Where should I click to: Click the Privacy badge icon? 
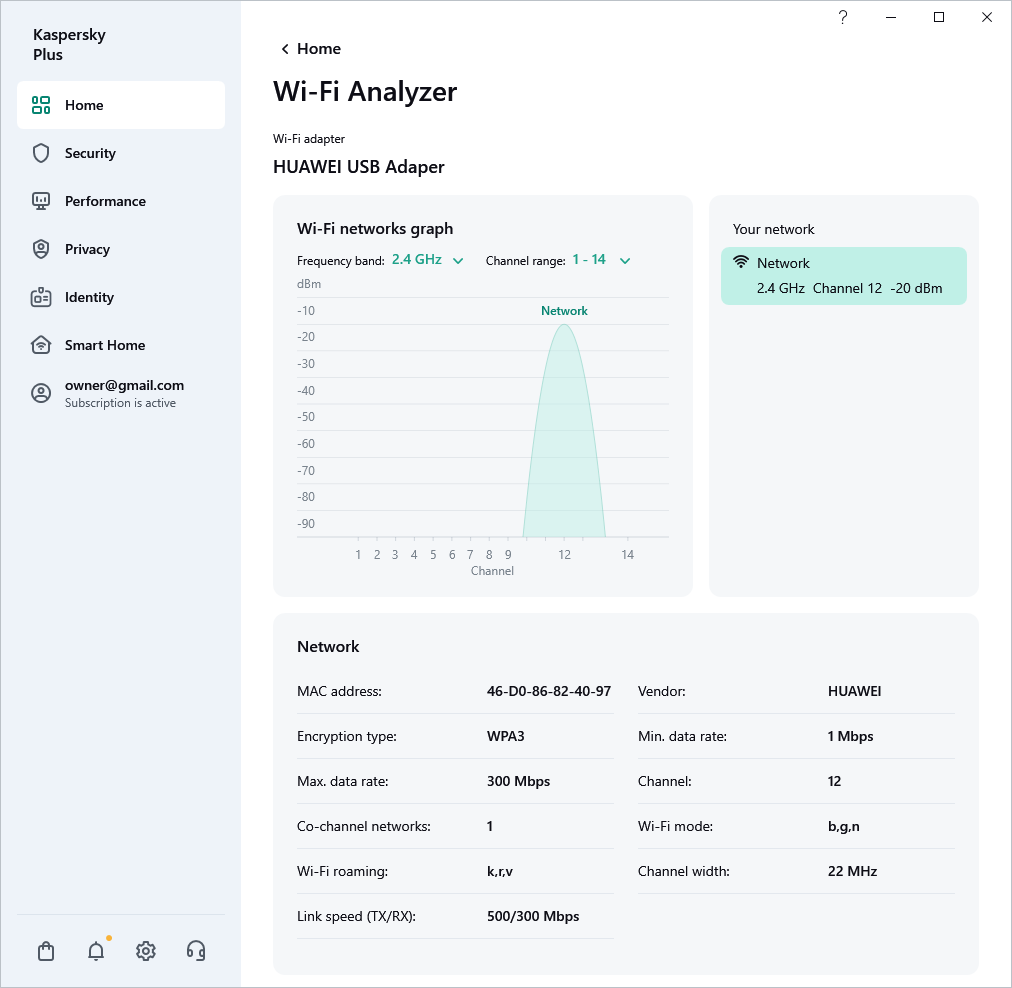(x=41, y=249)
